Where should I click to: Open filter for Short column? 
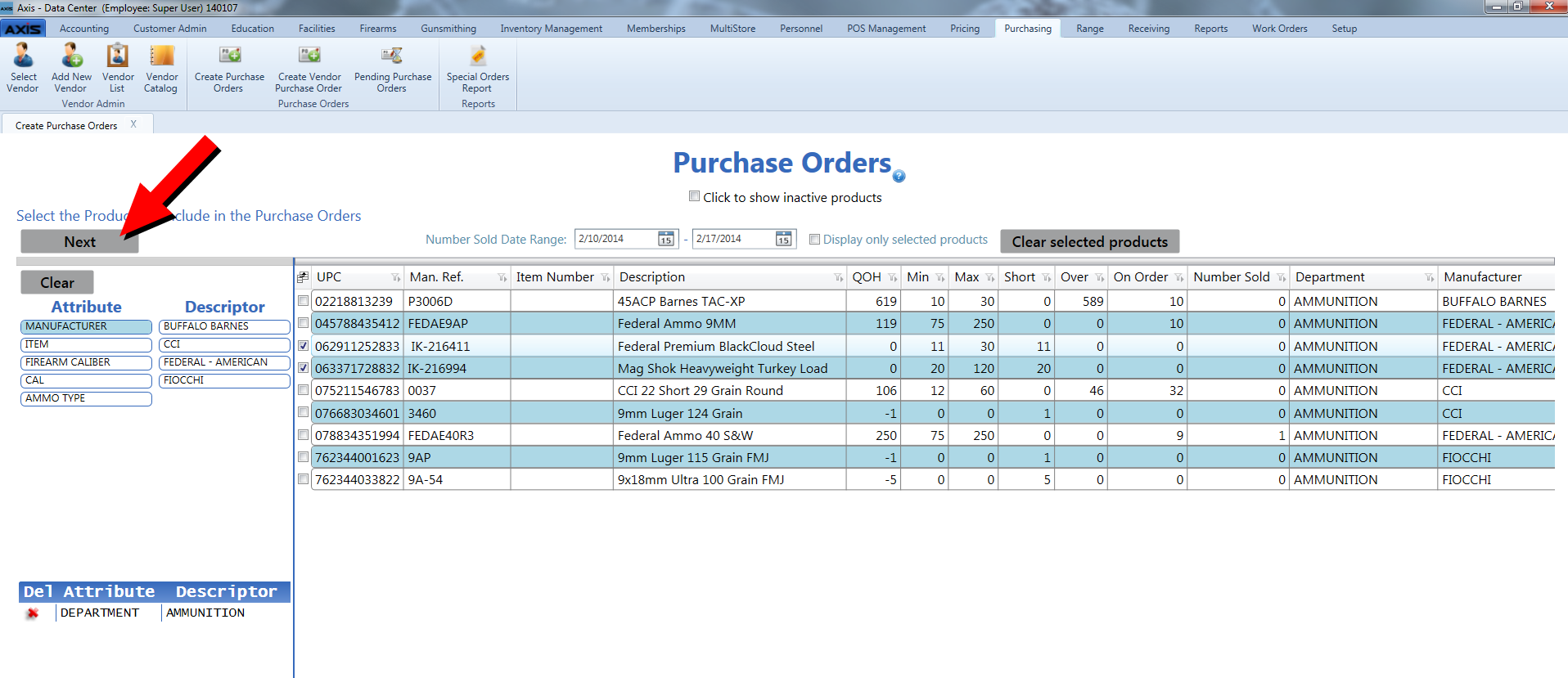tap(1046, 278)
